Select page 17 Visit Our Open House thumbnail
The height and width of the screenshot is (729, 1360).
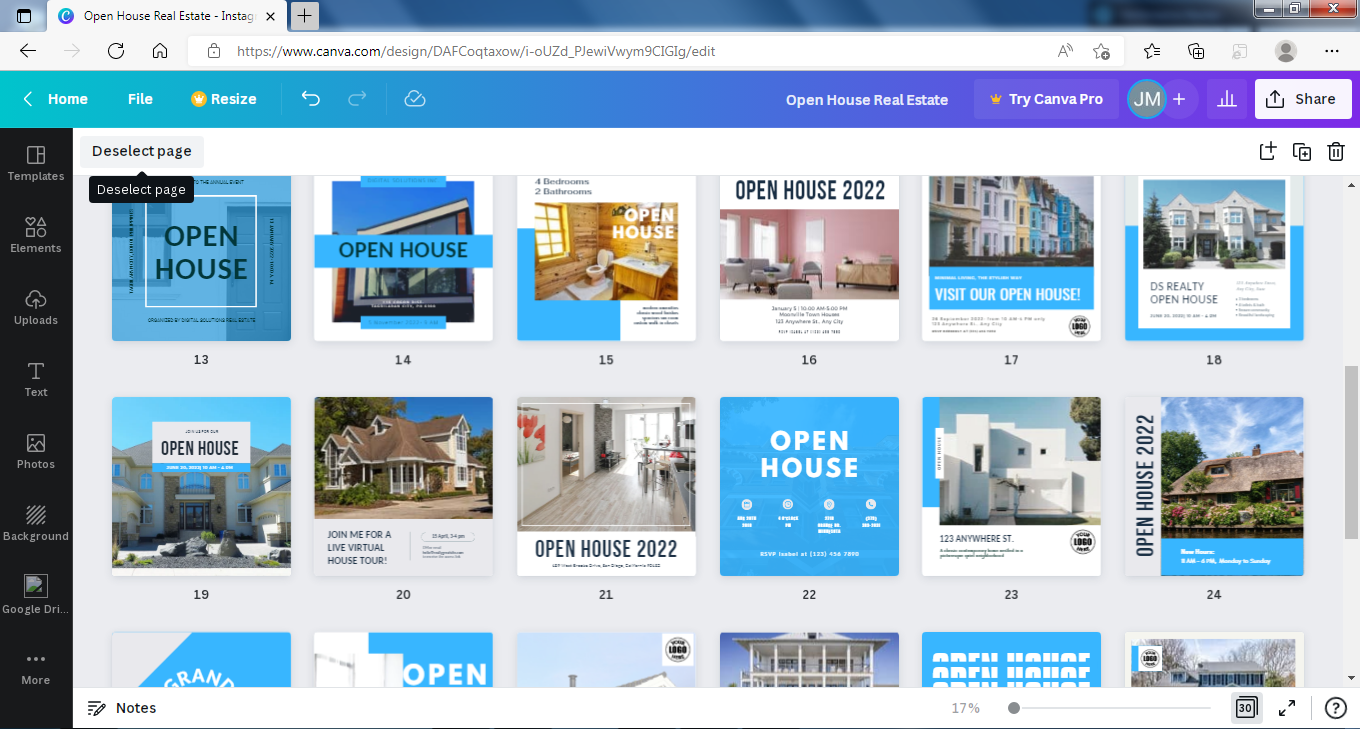point(1011,258)
